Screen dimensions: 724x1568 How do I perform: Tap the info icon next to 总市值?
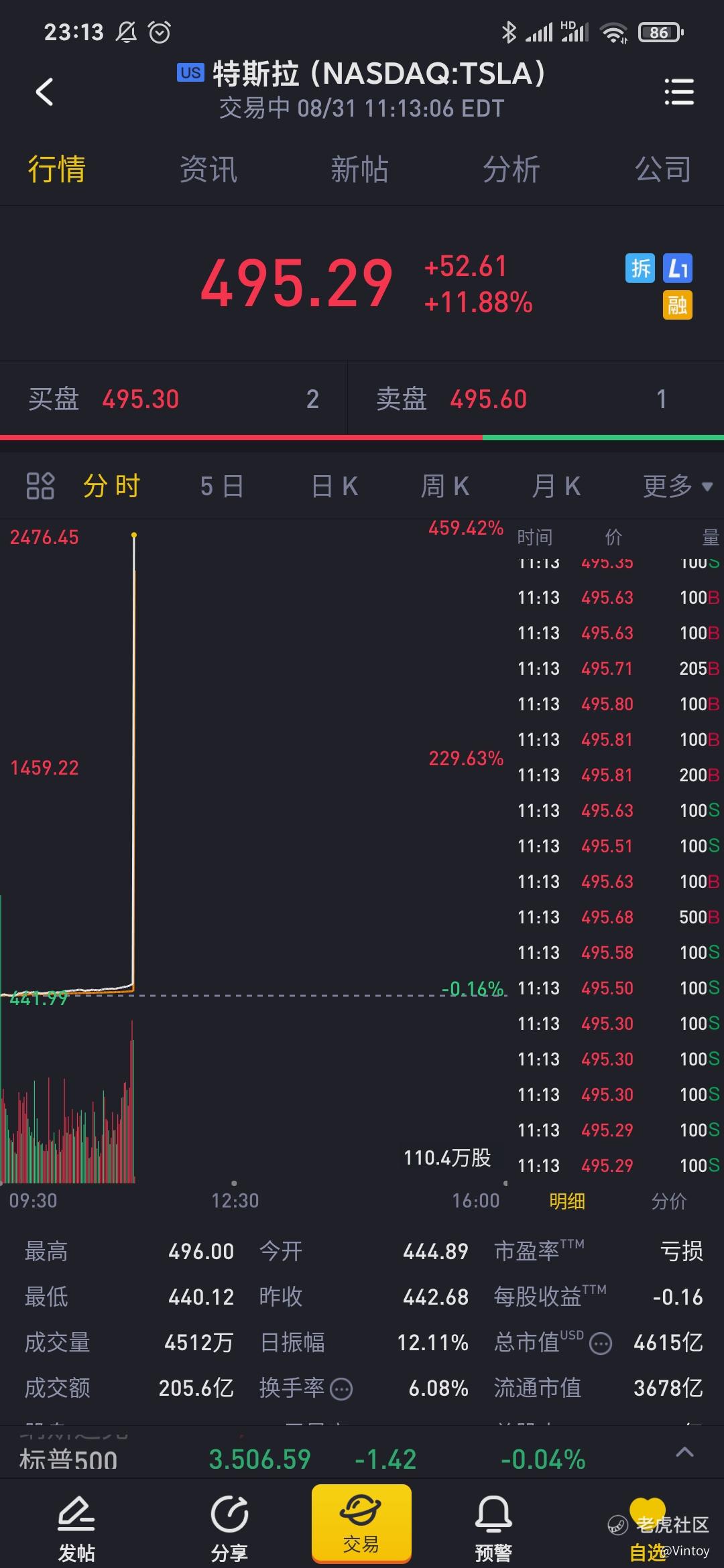(601, 1344)
